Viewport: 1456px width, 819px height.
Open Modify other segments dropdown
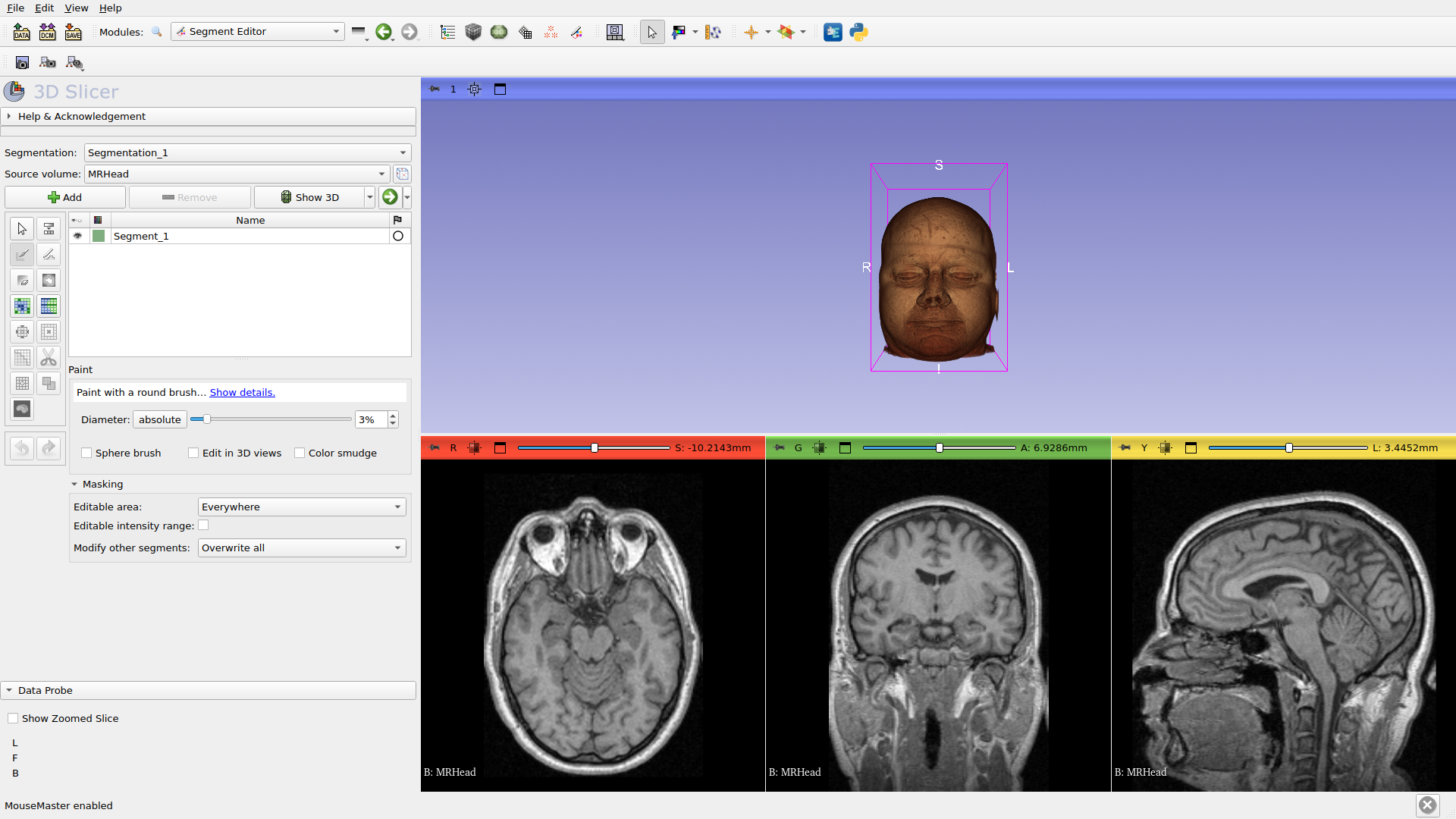pyautogui.click(x=301, y=548)
